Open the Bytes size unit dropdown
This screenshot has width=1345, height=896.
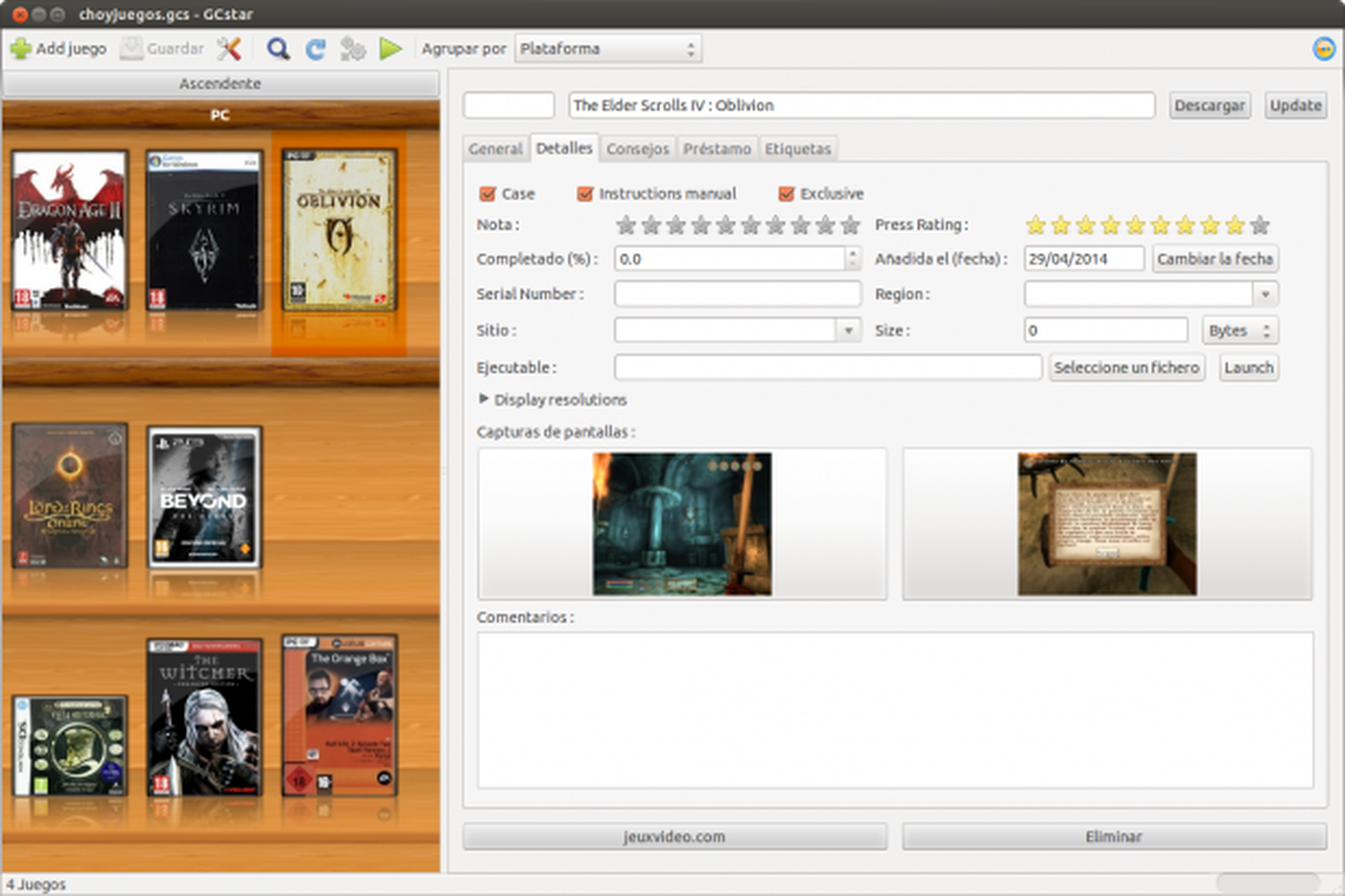pyautogui.click(x=1240, y=330)
